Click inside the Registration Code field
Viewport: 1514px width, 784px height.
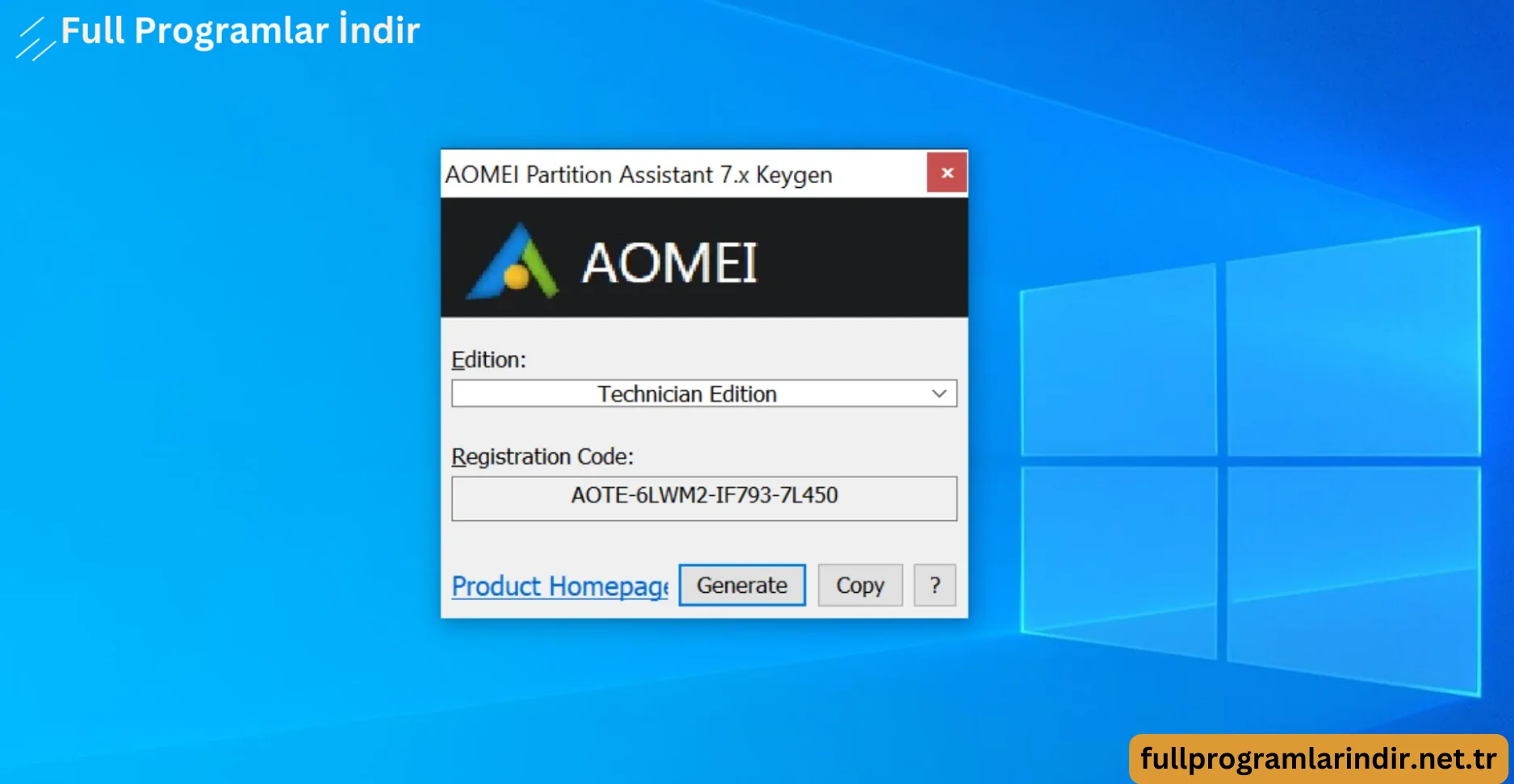click(x=704, y=498)
